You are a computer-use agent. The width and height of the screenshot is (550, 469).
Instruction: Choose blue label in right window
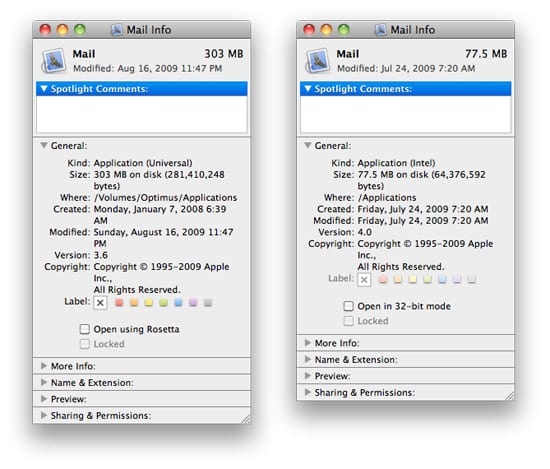(x=442, y=279)
